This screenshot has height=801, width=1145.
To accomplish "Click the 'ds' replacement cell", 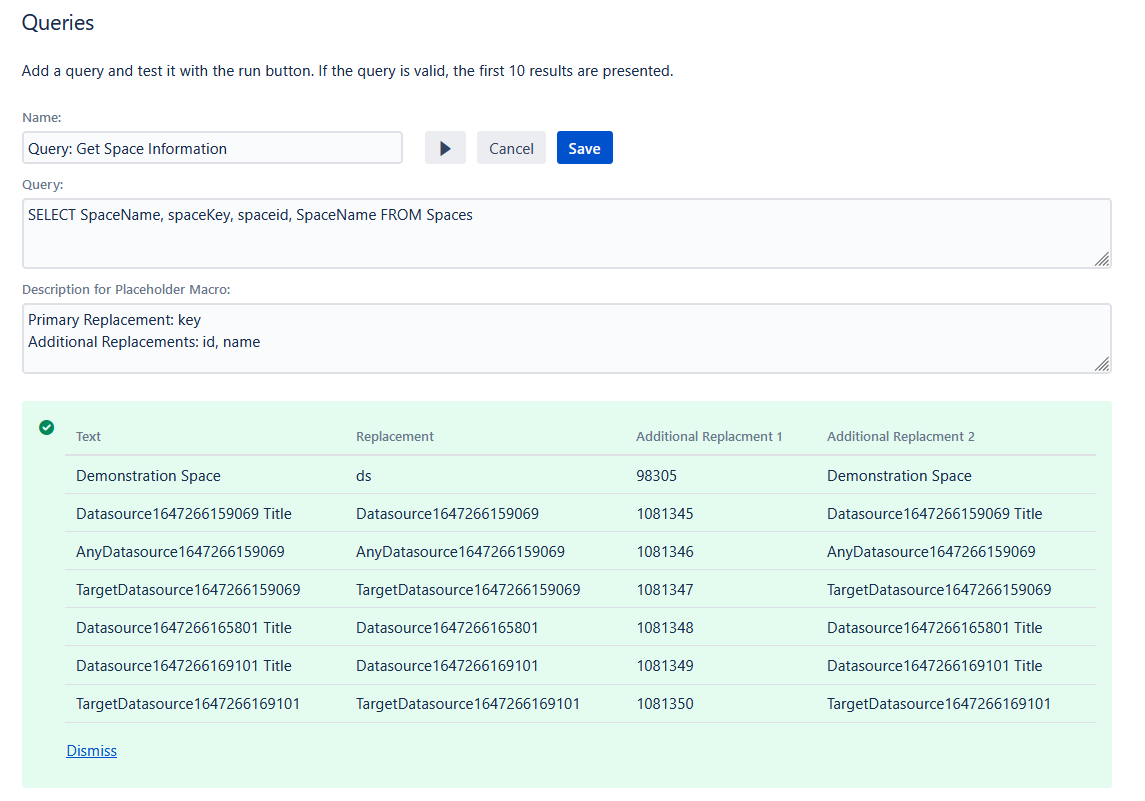I will [364, 476].
